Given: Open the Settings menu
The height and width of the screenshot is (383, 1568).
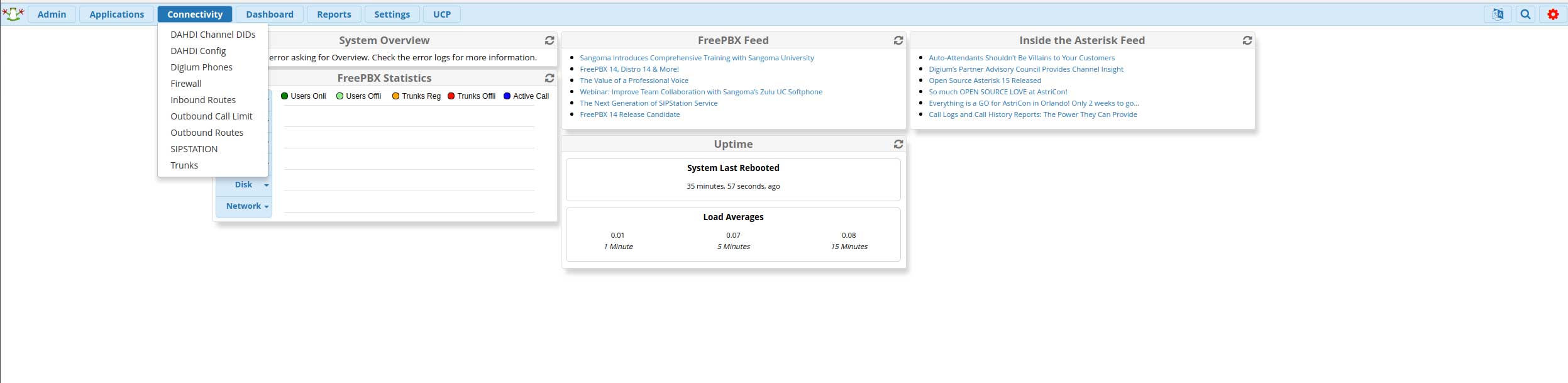Looking at the screenshot, I should [x=392, y=14].
